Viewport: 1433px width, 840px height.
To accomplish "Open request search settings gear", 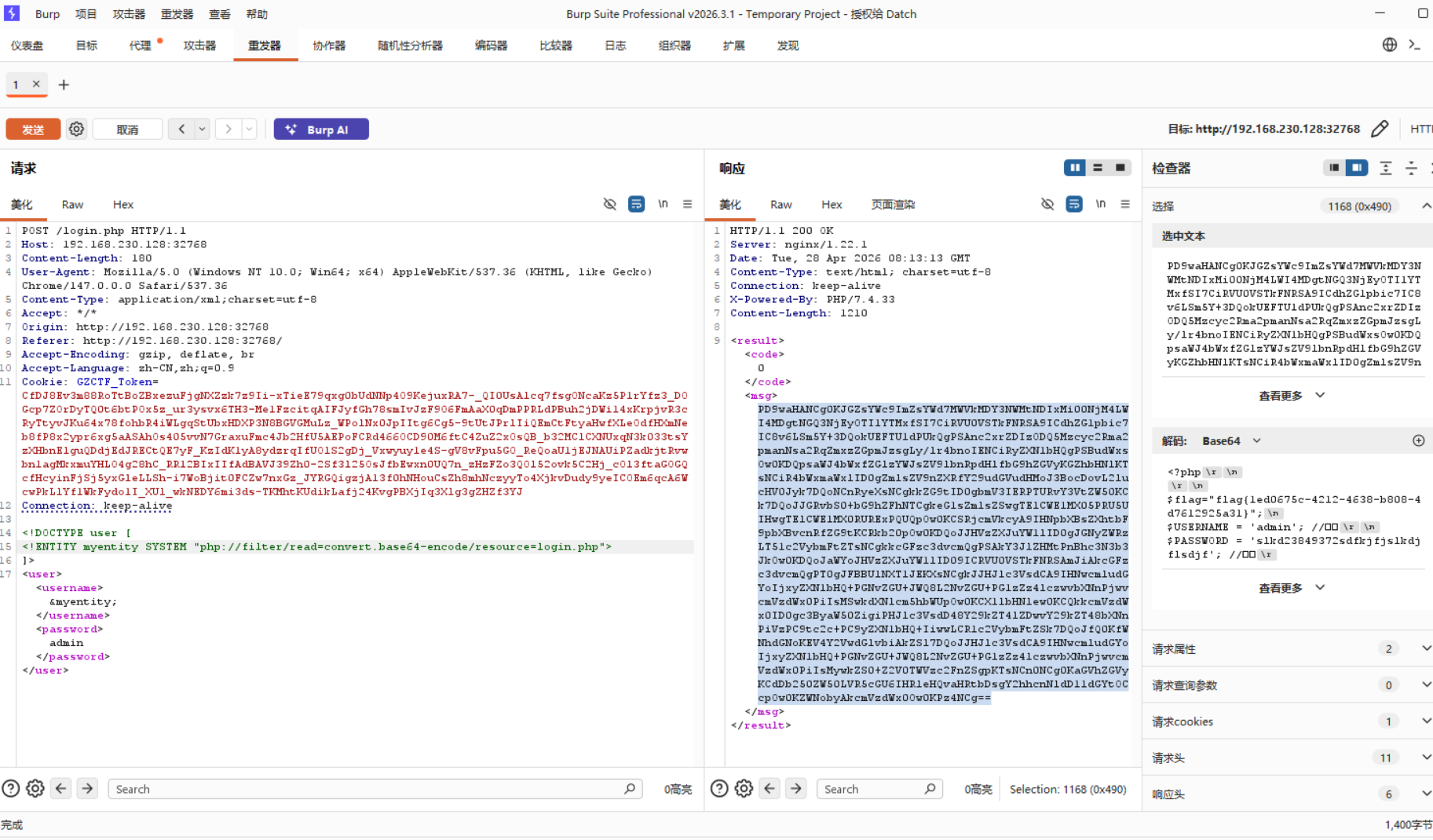I will pos(35,788).
